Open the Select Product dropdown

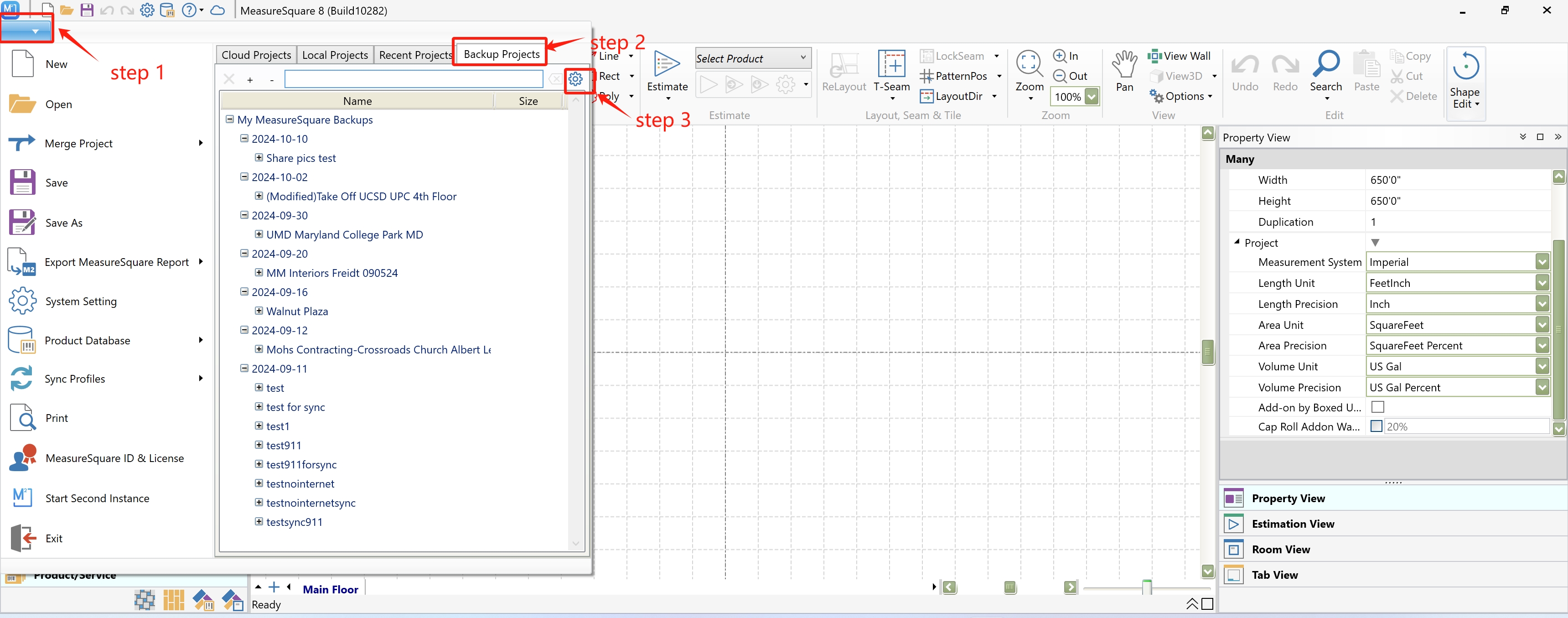coord(803,58)
